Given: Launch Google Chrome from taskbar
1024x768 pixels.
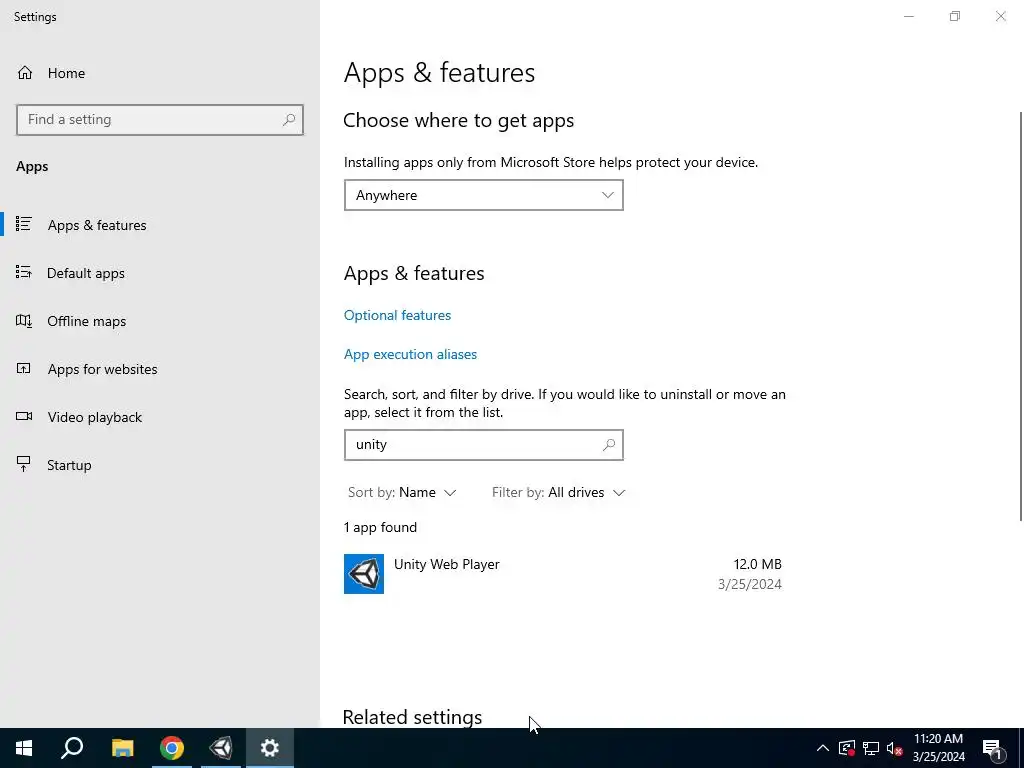Looking at the screenshot, I should [172, 748].
